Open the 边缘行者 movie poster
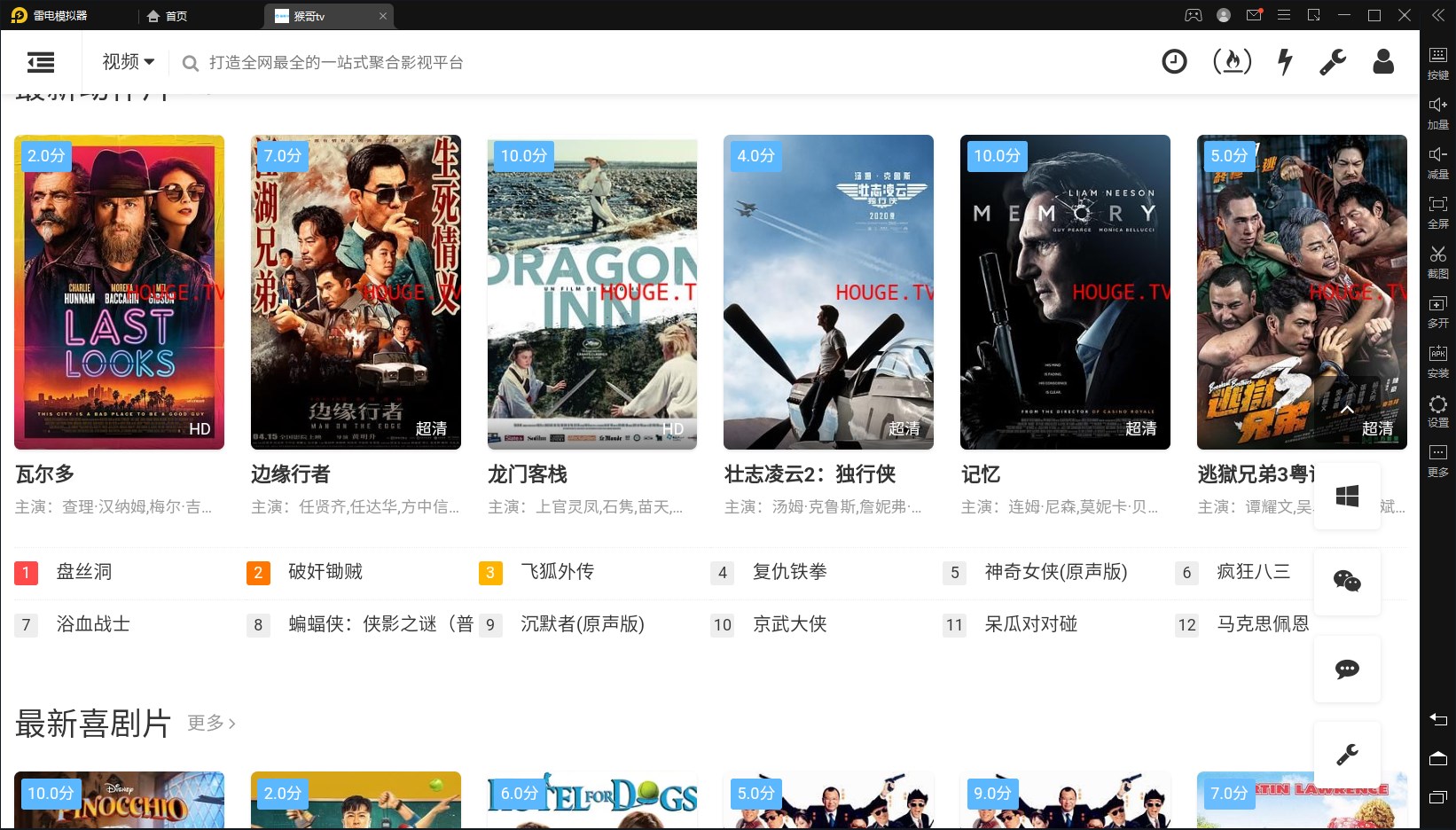The width and height of the screenshot is (1456, 830). [x=356, y=292]
